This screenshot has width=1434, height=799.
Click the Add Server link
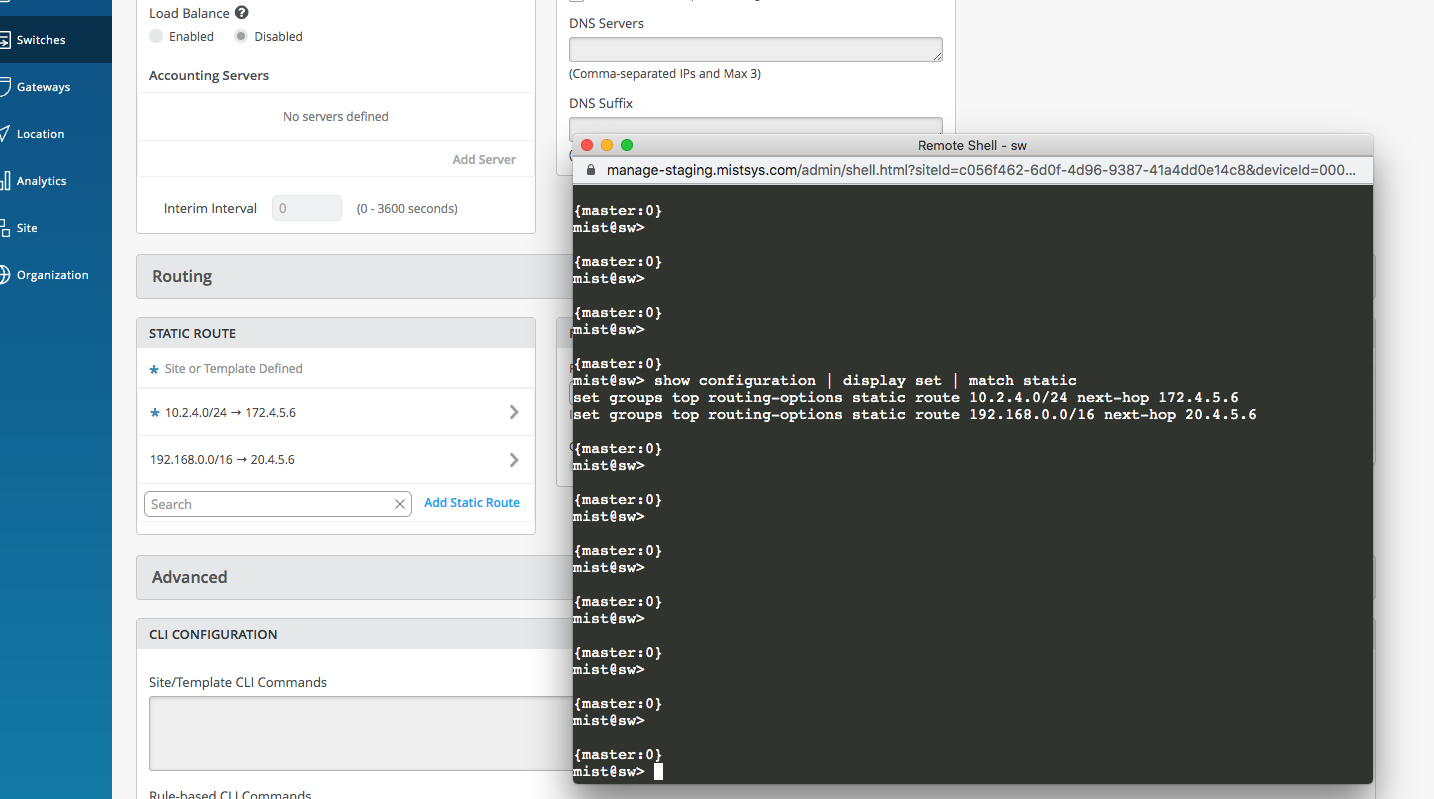[x=484, y=159]
